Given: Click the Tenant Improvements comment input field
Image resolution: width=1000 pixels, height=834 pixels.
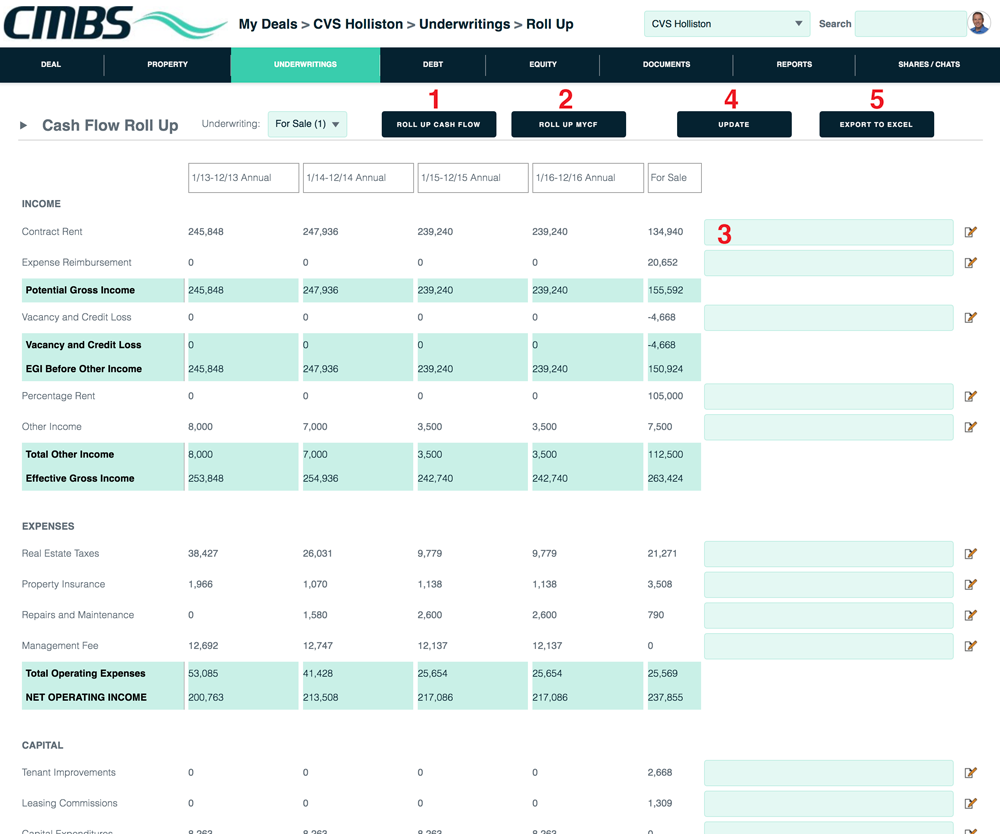Looking at the screenshot, I should pyautogui.click(x=828, y=773).
